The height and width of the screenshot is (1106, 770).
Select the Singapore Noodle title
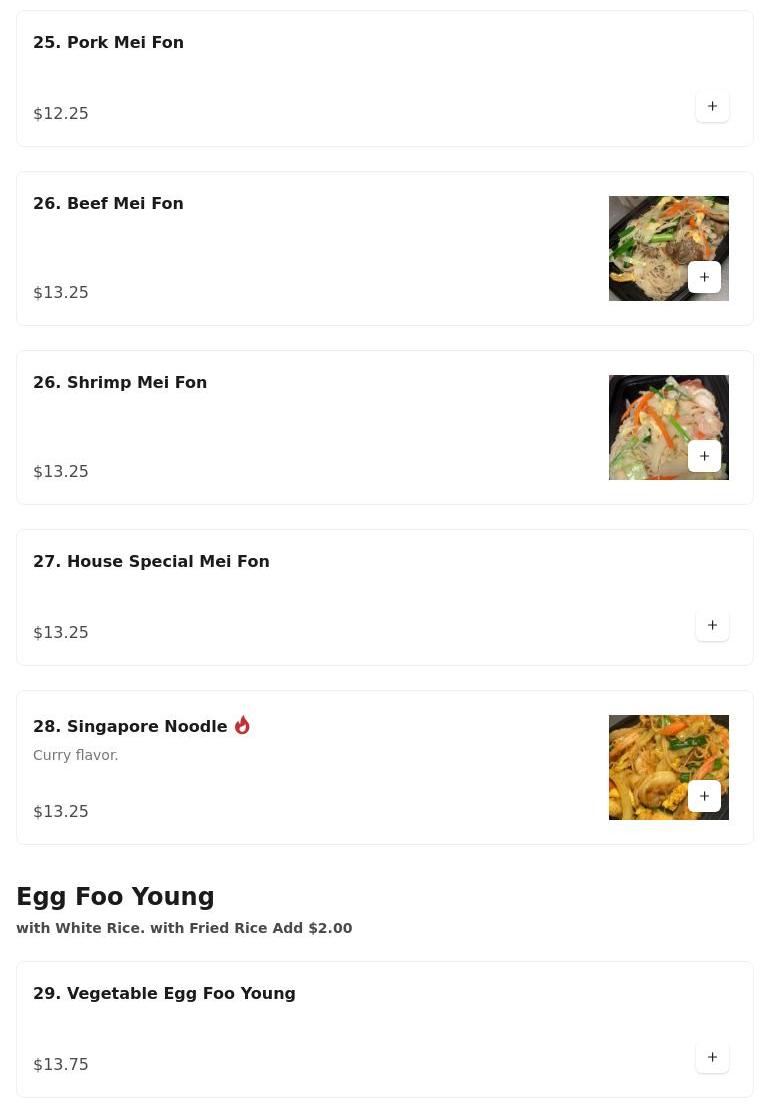[130, 726]
